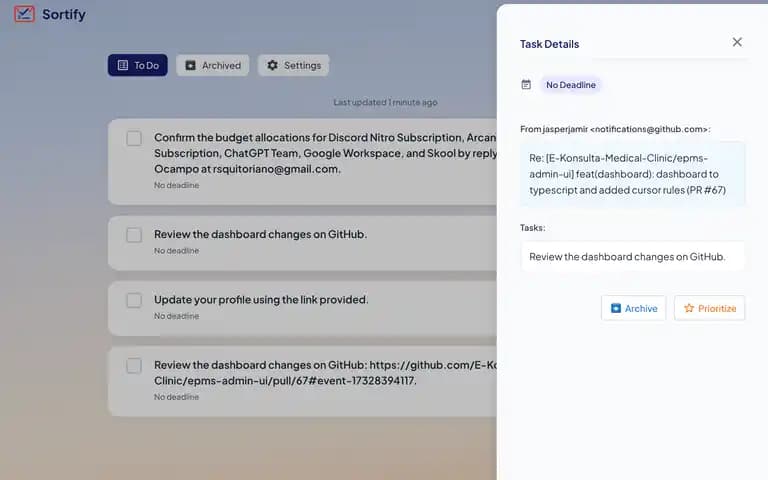Open the Archived tab
Viewport: 768px width, 480px height.
(213, 65)
